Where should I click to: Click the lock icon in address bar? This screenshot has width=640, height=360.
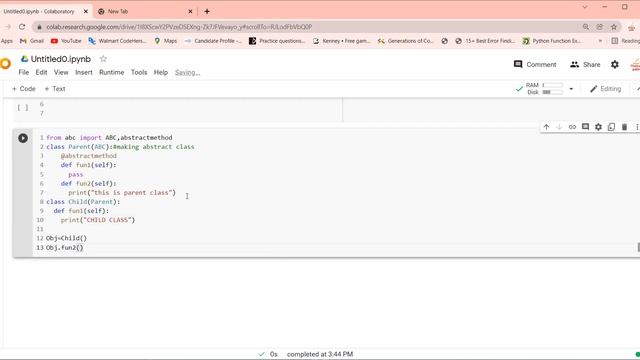pos(39,27)
